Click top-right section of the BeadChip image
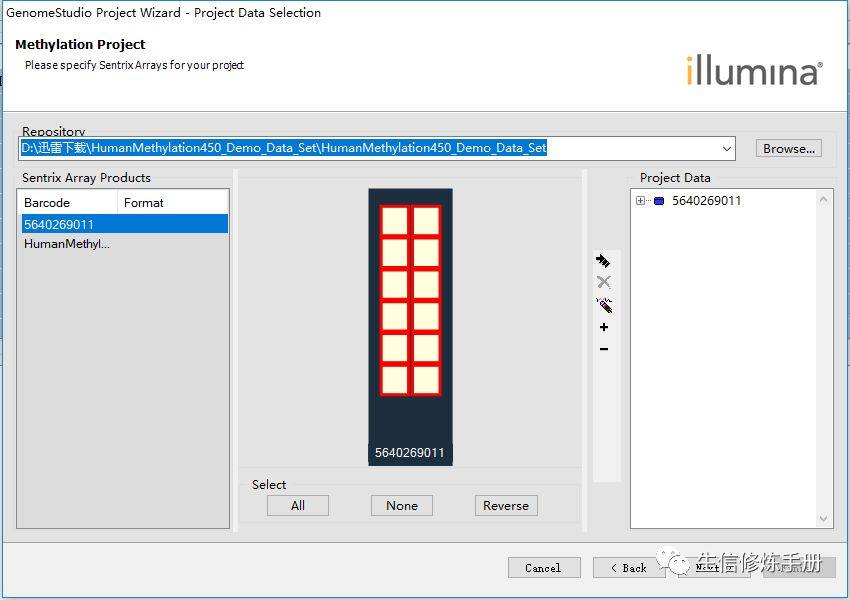This screenshot has width=850, height=600. point(426,221)
